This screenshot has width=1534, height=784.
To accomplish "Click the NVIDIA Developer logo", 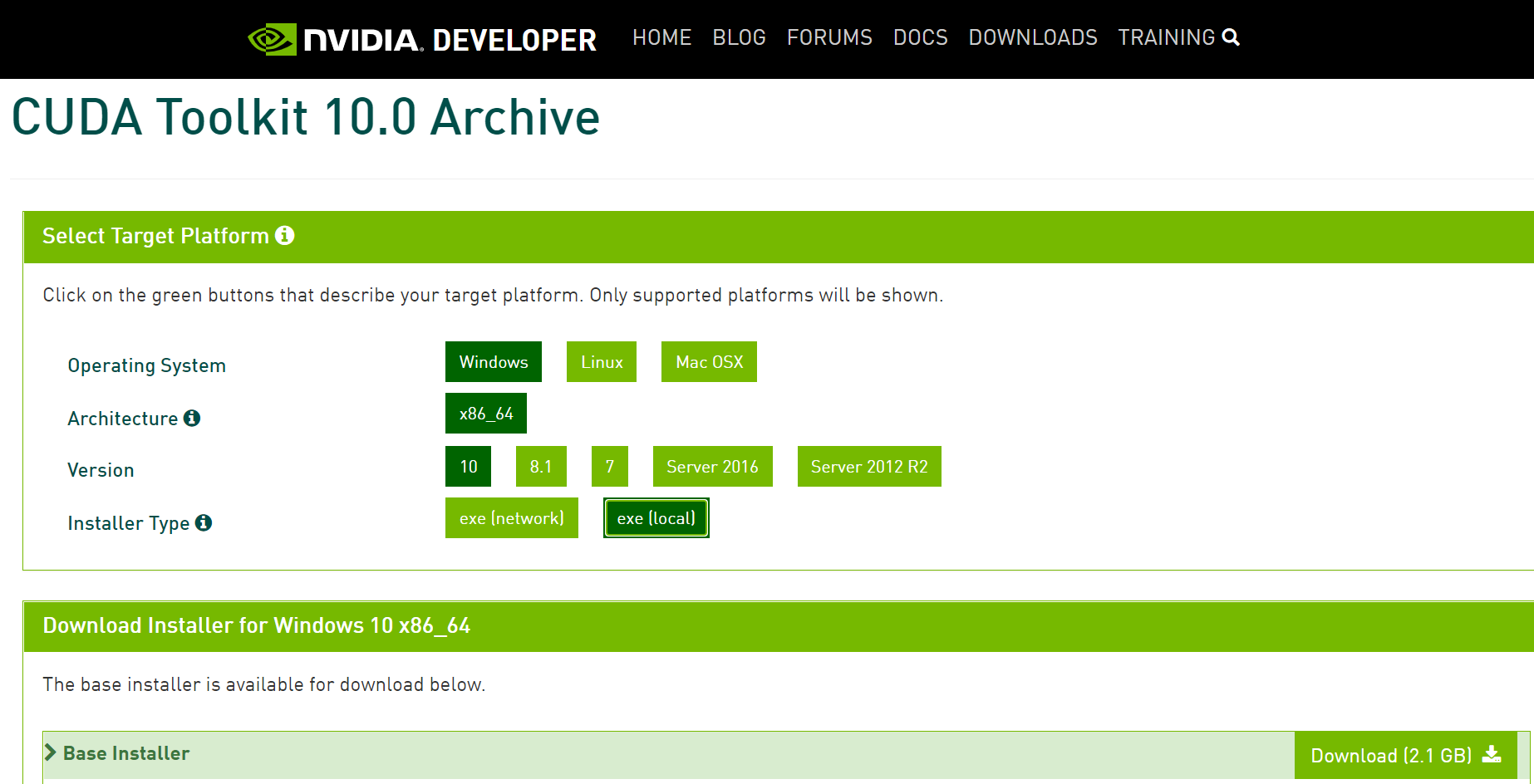I will [x=422, y=39].
